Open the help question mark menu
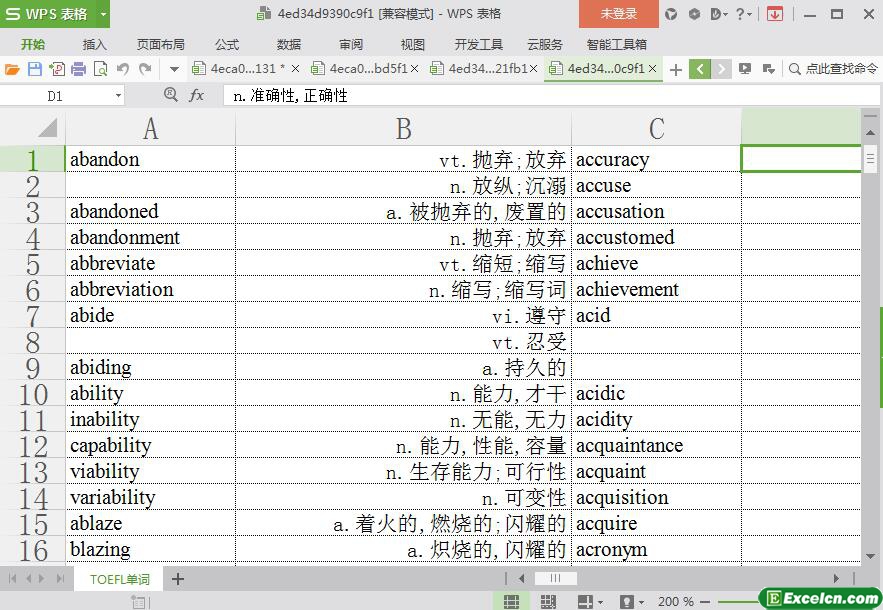 point(743,14)
